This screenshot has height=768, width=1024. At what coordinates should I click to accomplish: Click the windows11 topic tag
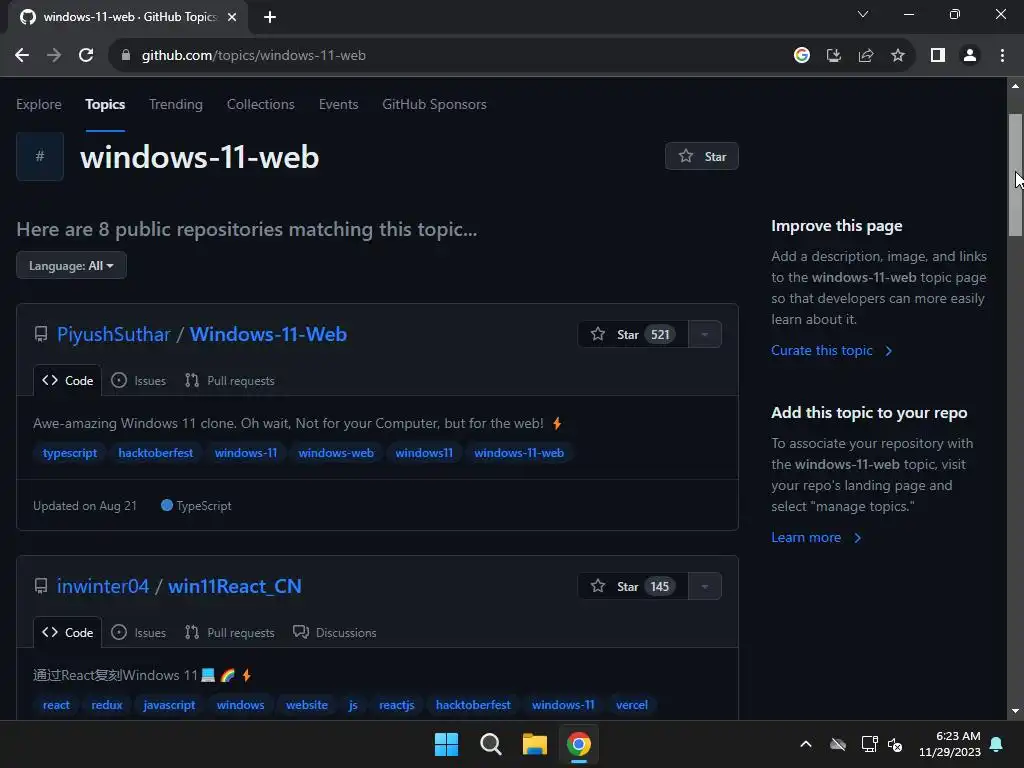pos(424,453)
